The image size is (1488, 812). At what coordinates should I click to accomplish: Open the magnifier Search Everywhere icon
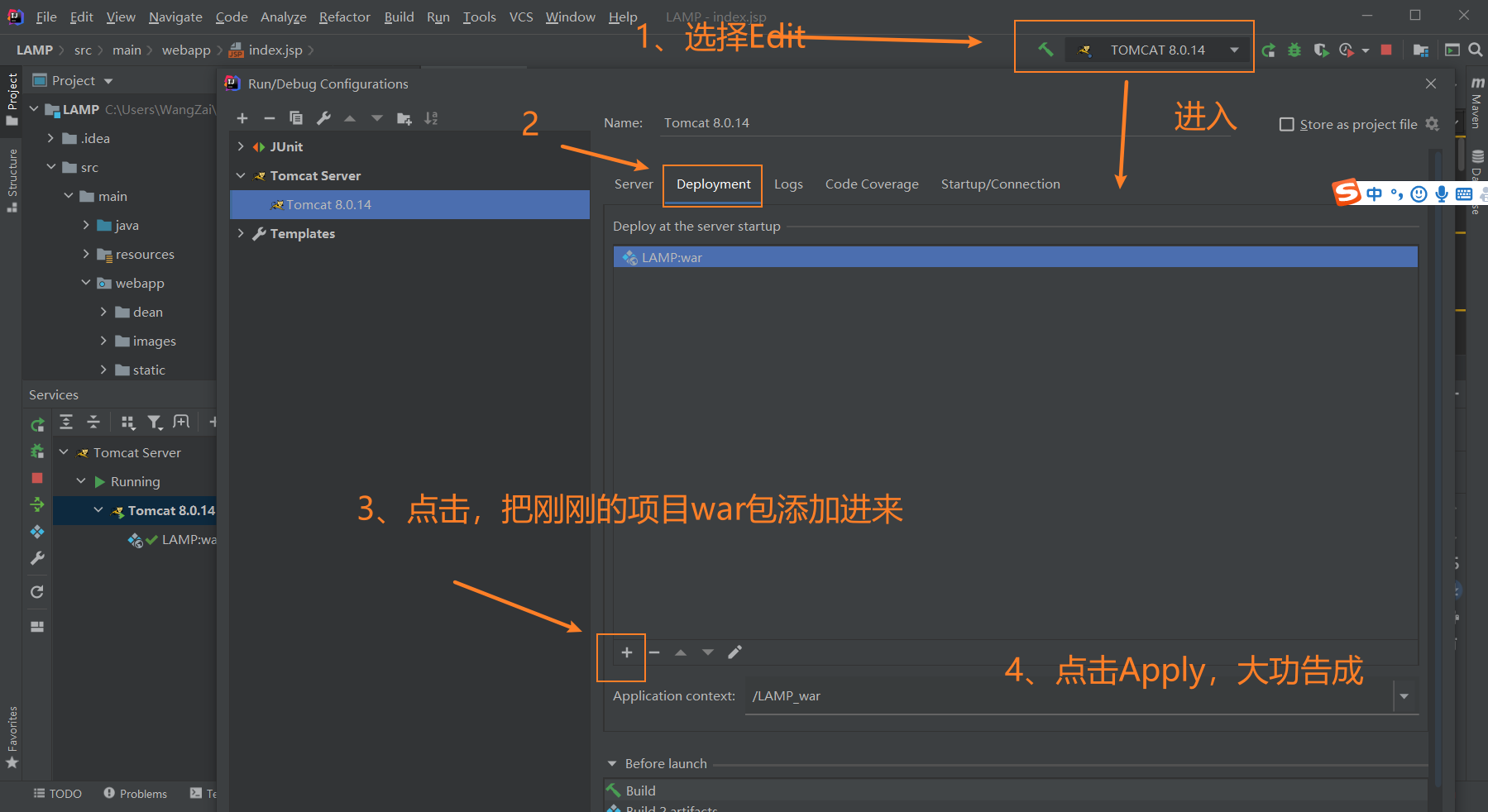1476,50
